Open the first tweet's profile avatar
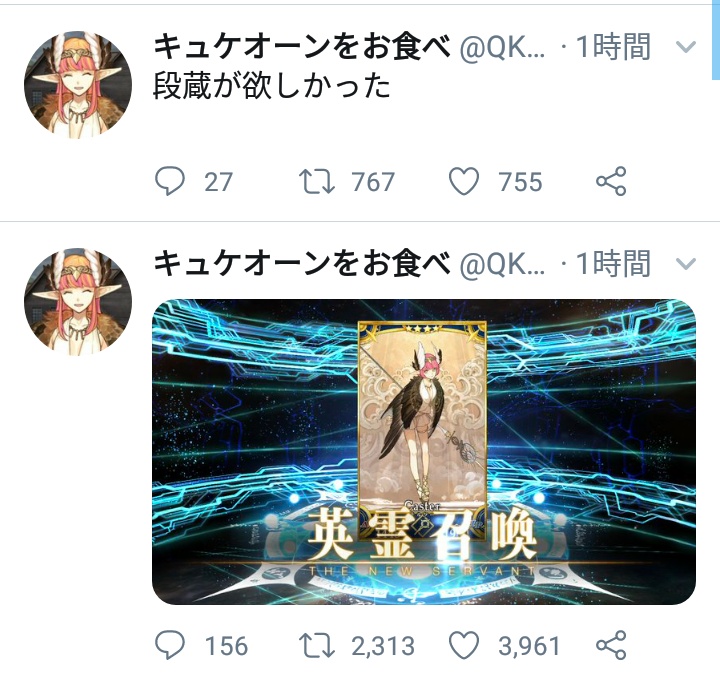Screen dimensions: 720x685 click(78, 85)
